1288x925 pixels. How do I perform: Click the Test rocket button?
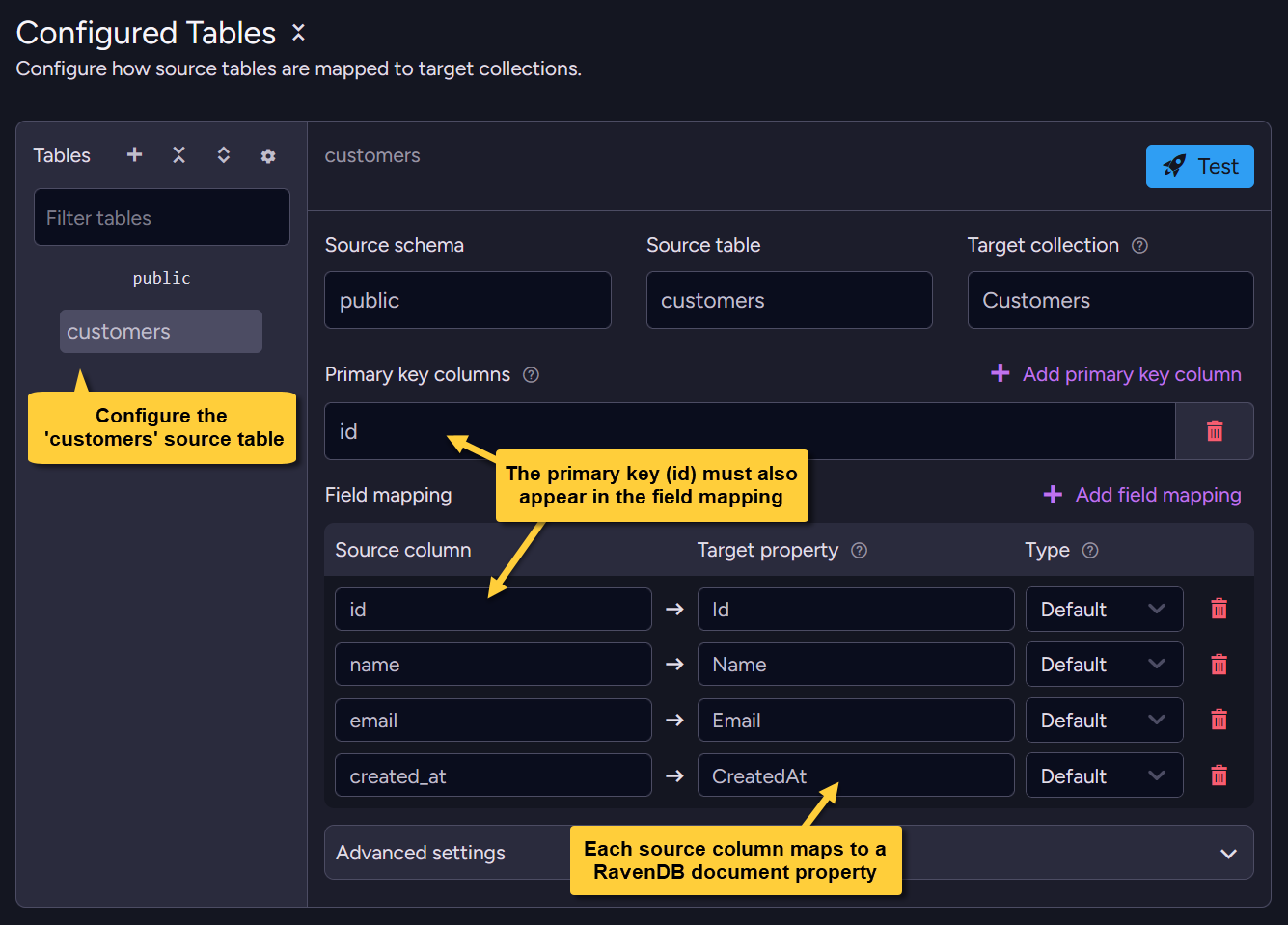point(1199,166)
